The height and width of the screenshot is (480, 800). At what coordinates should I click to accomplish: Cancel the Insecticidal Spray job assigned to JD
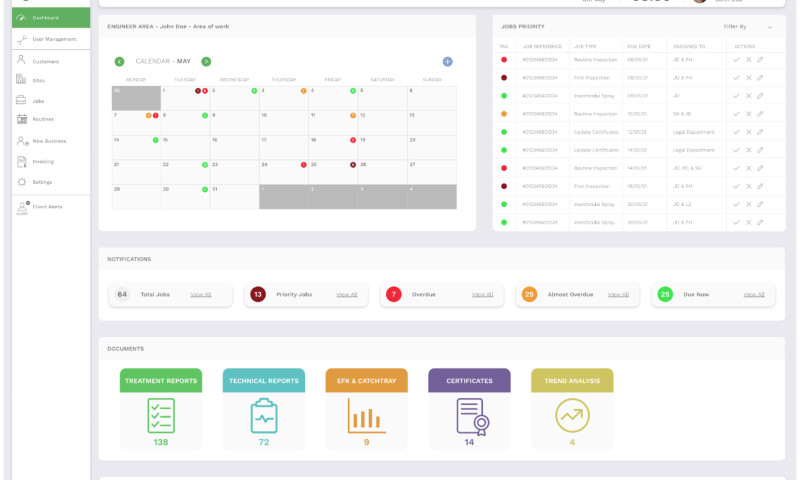tap(748, 96)
